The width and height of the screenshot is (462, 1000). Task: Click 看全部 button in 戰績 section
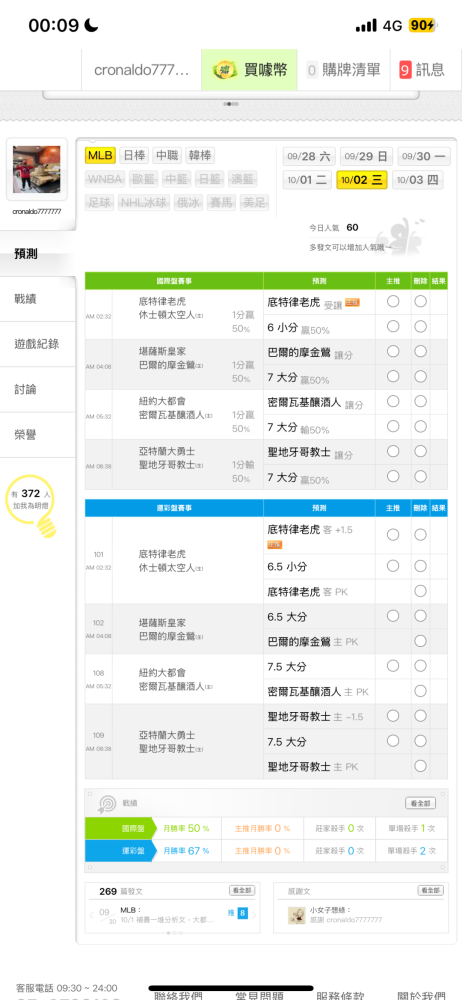click(x=421, y=803)
